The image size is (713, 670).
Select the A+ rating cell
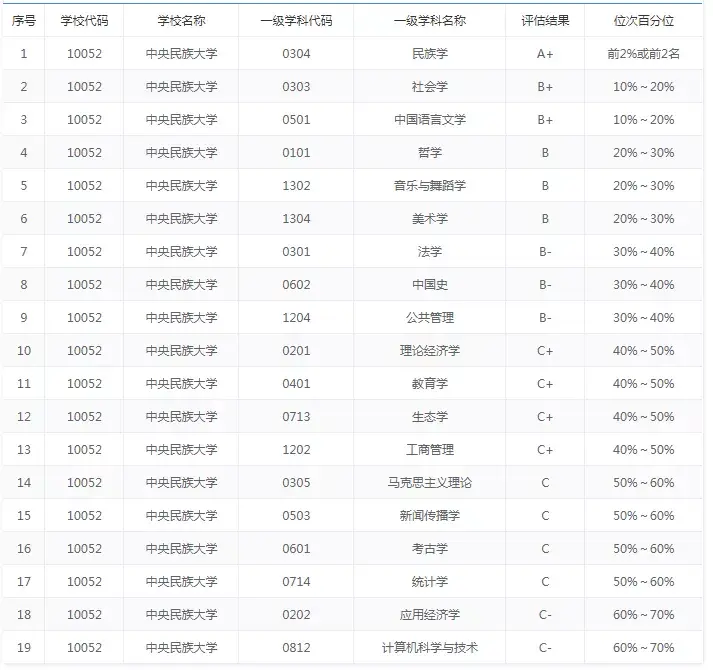[545, 54]
